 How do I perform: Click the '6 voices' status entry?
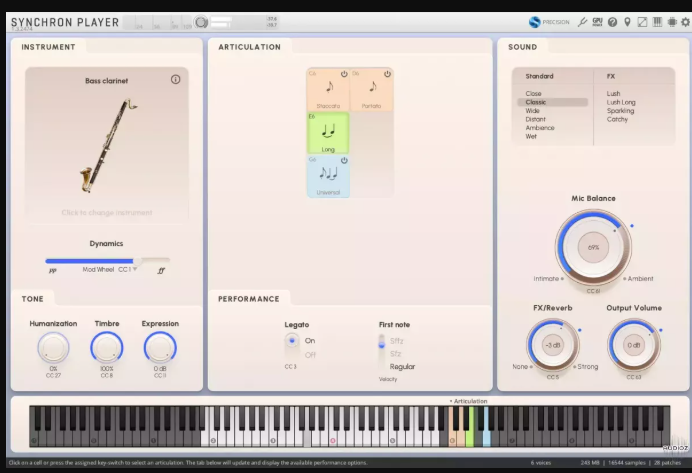pyautogui.click(x=541, y=462)
